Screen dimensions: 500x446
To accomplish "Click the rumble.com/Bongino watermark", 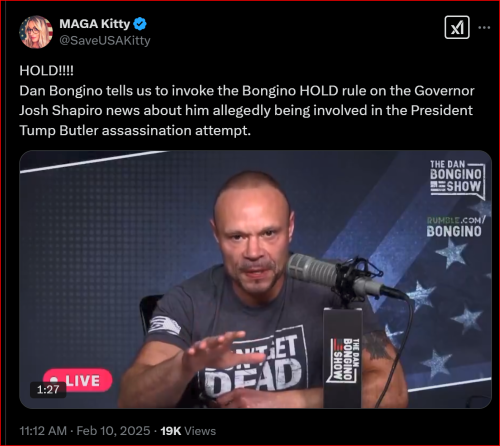I will click(x=455, y=227).
